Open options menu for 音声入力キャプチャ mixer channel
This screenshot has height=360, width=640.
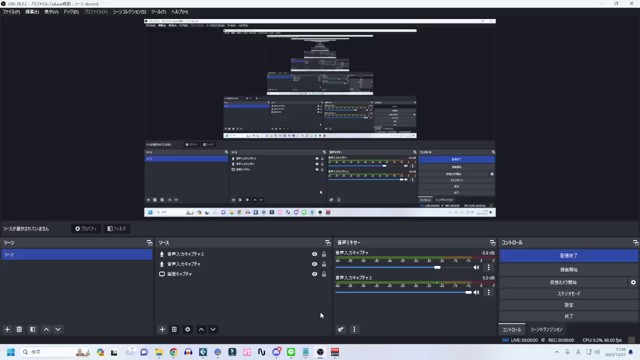coord(489,267)
